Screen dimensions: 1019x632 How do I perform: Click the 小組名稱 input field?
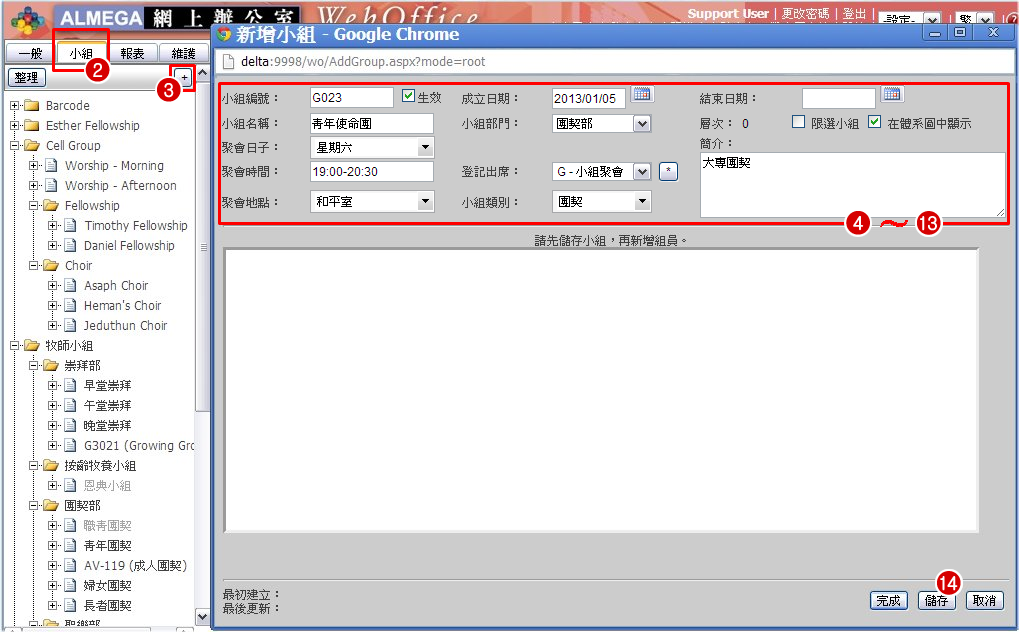(x=372, y=124)
